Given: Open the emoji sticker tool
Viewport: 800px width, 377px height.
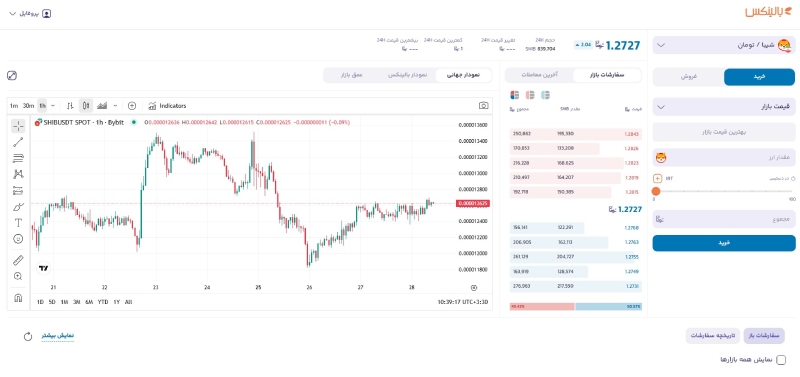Looking at the screenshot, I should (x=18, y=239).
